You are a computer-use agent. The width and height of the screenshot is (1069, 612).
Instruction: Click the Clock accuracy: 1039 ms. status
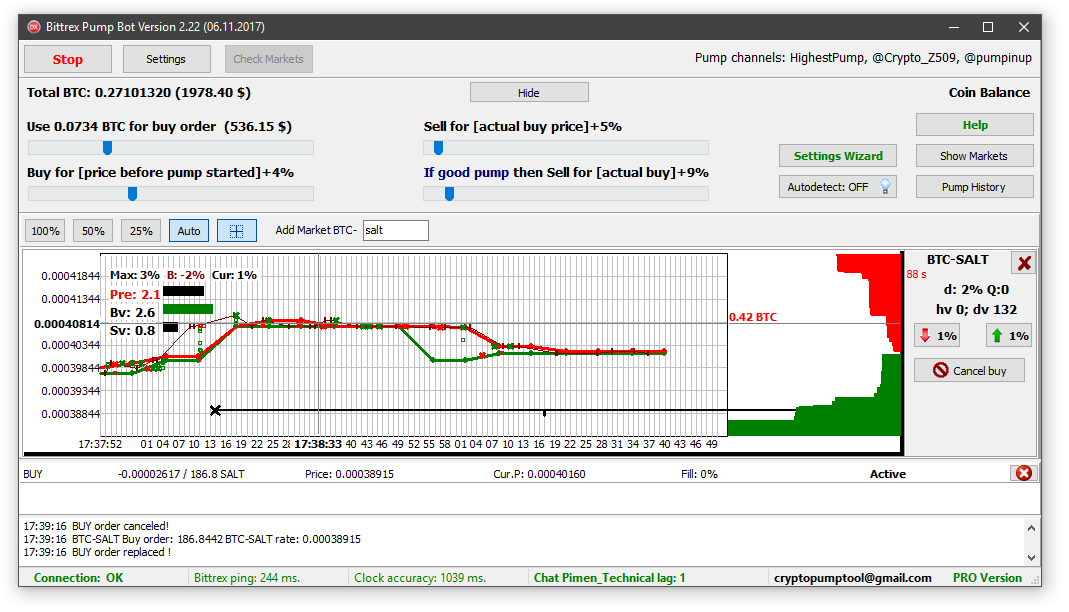coord(420,578)
